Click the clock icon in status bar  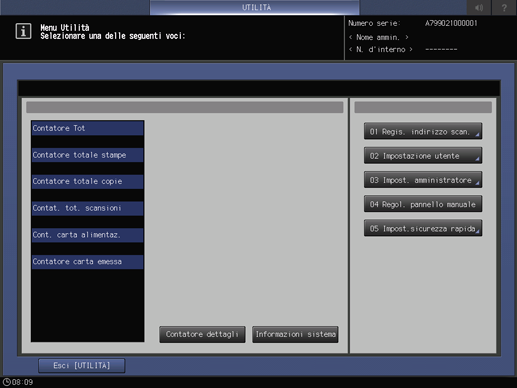coord(7,382)
